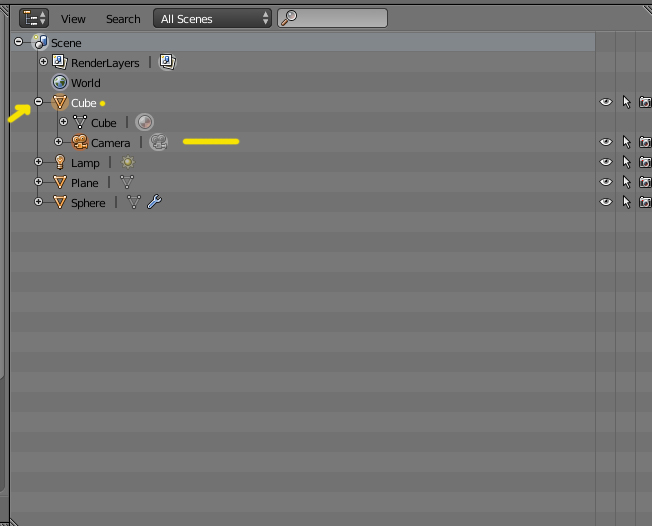Viewport: 652px width, 526px height.
Task: Toggle selectability of the Sphere
Action: point(626,202)
